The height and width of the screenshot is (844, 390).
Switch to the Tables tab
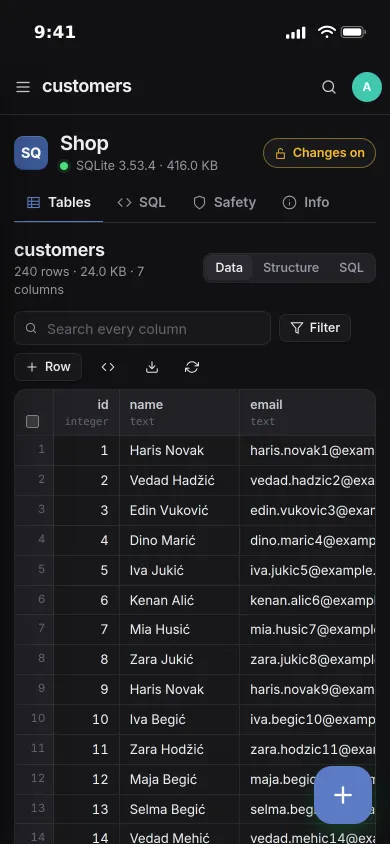59,202
